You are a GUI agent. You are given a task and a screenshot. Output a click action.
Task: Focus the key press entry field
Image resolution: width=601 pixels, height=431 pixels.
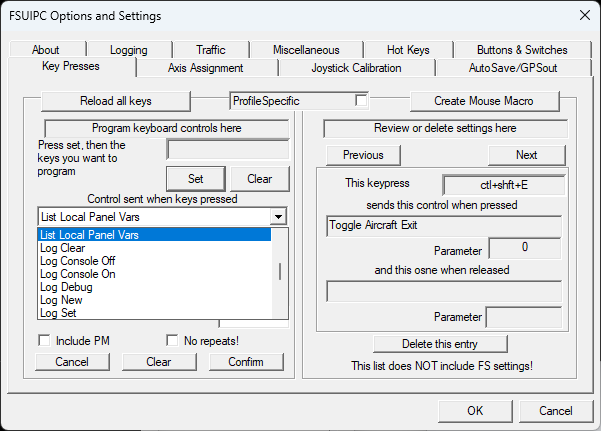tap(228, 150)
